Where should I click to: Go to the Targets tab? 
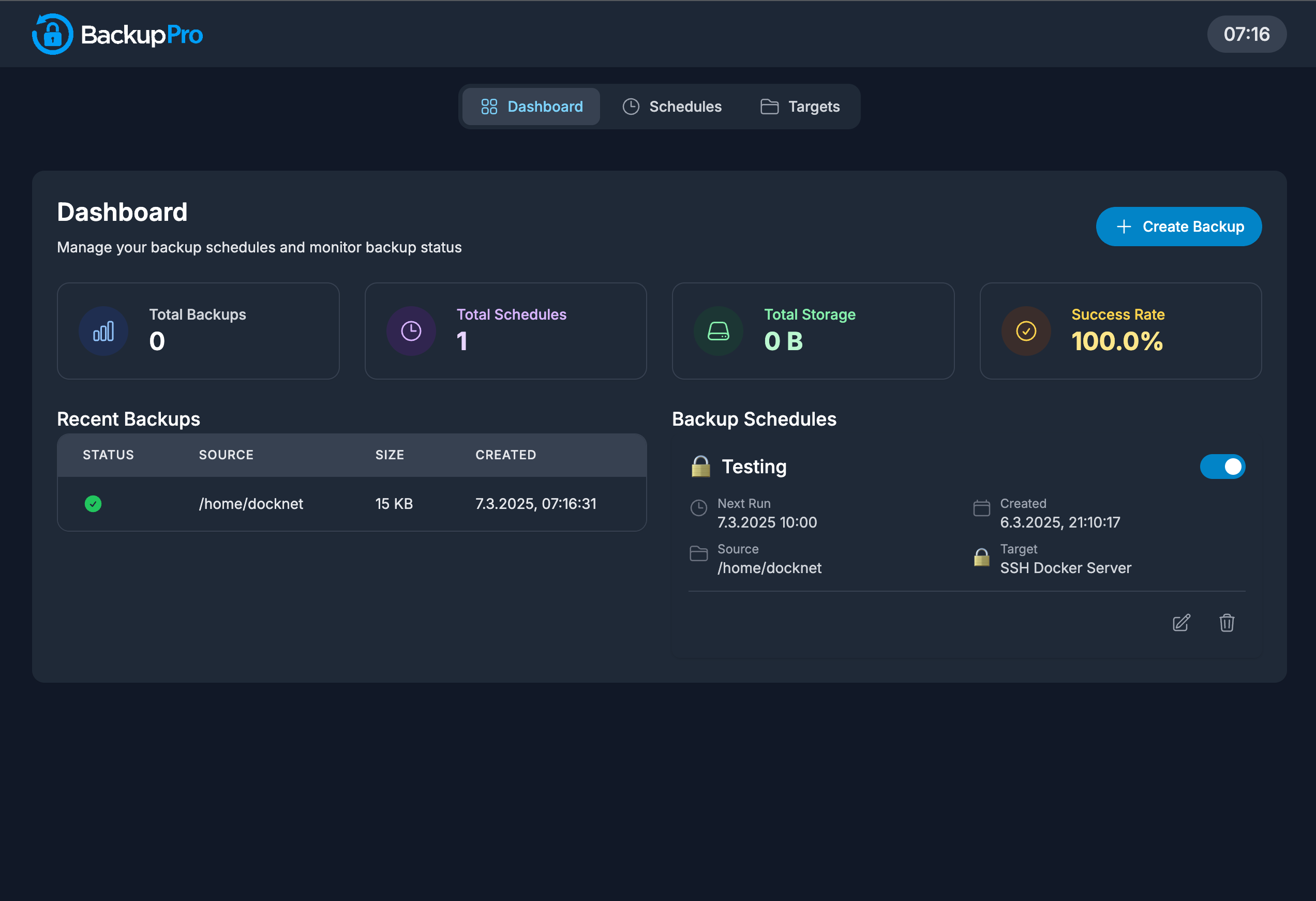(x=800, y=107)
